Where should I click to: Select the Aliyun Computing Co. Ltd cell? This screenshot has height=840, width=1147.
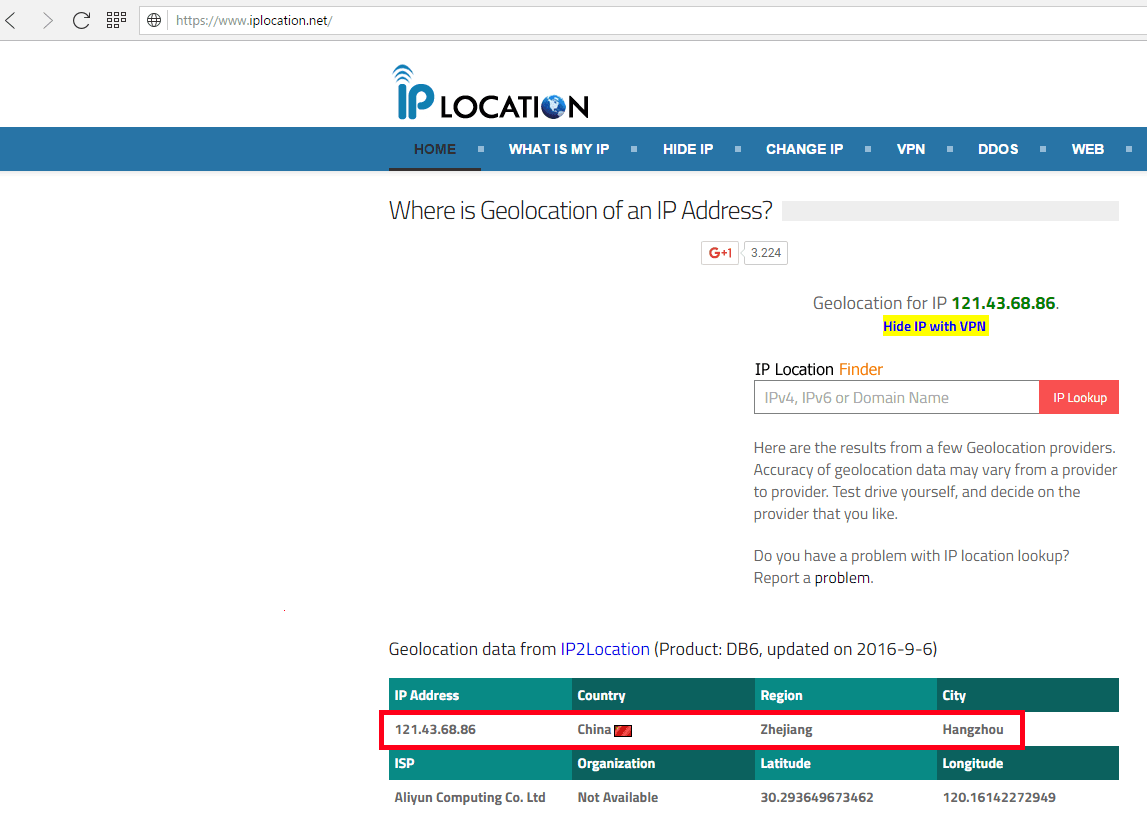(x=470, y=798)
